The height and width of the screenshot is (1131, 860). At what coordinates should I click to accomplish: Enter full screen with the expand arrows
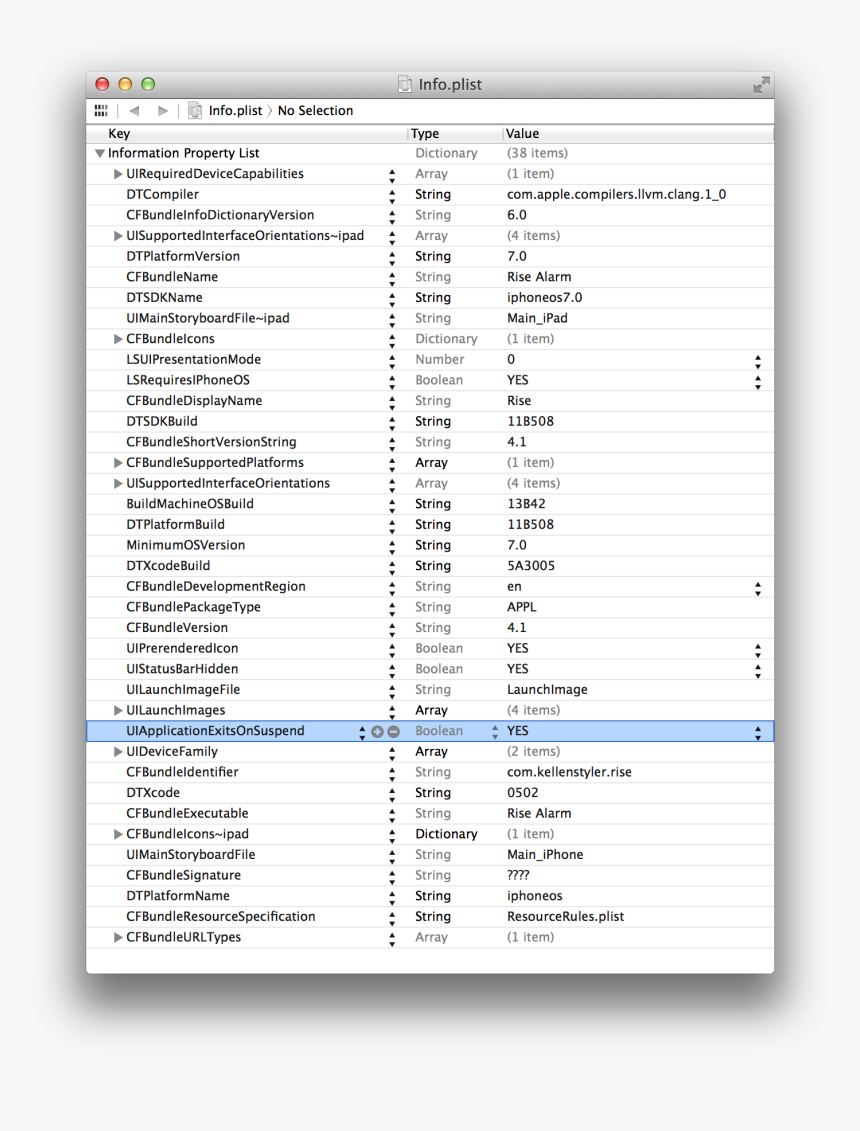[760, 85]
